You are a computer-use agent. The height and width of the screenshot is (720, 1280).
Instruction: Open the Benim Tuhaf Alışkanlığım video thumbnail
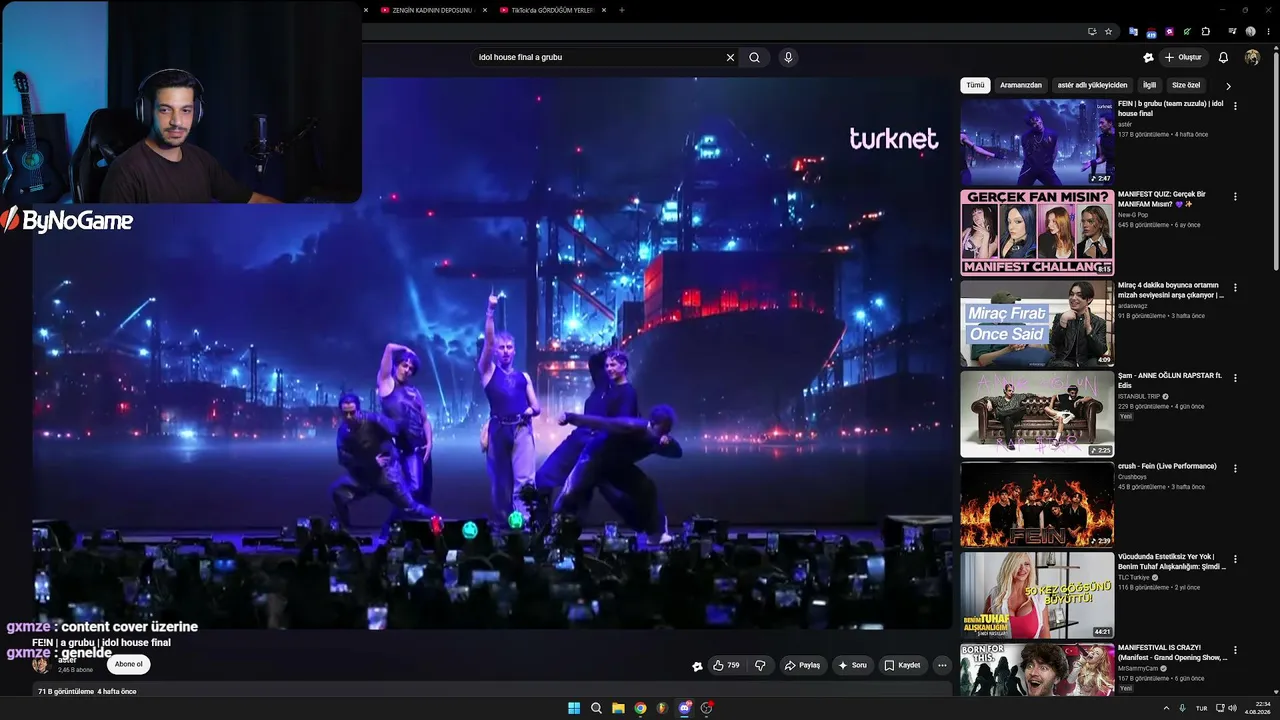coord(1037,595)
